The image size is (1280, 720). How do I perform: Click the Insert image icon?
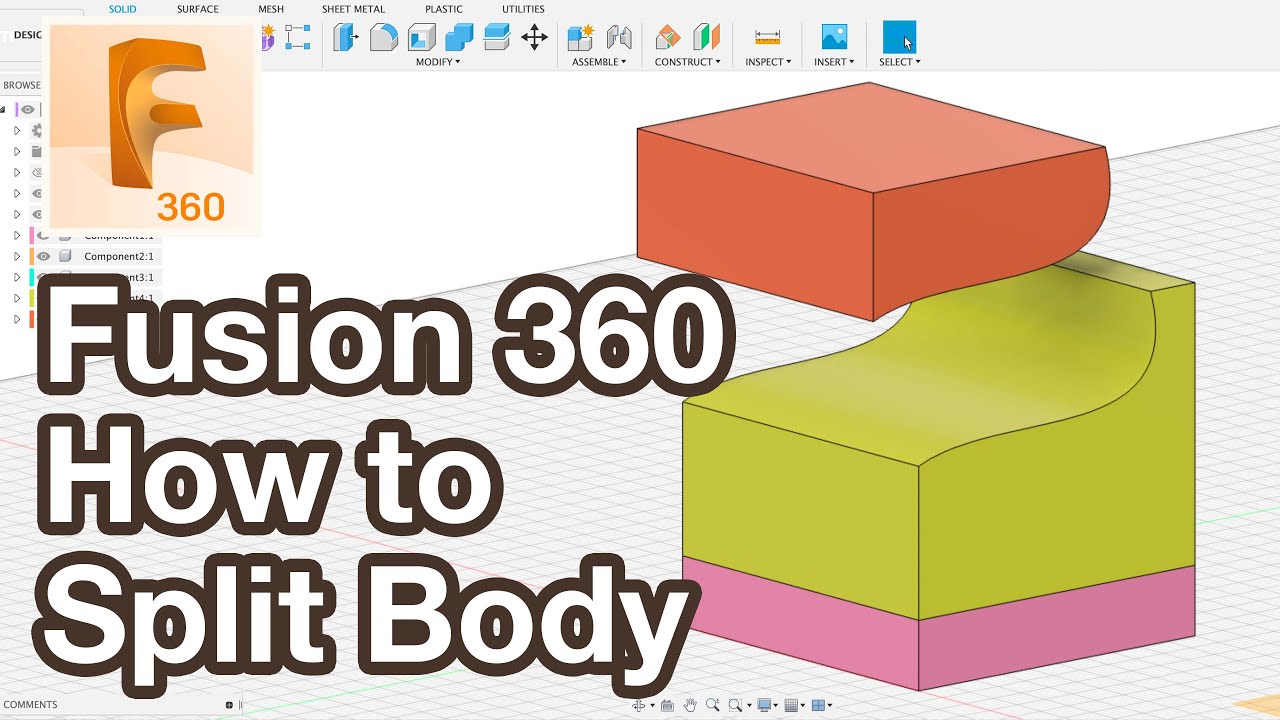tap(834, 38)
